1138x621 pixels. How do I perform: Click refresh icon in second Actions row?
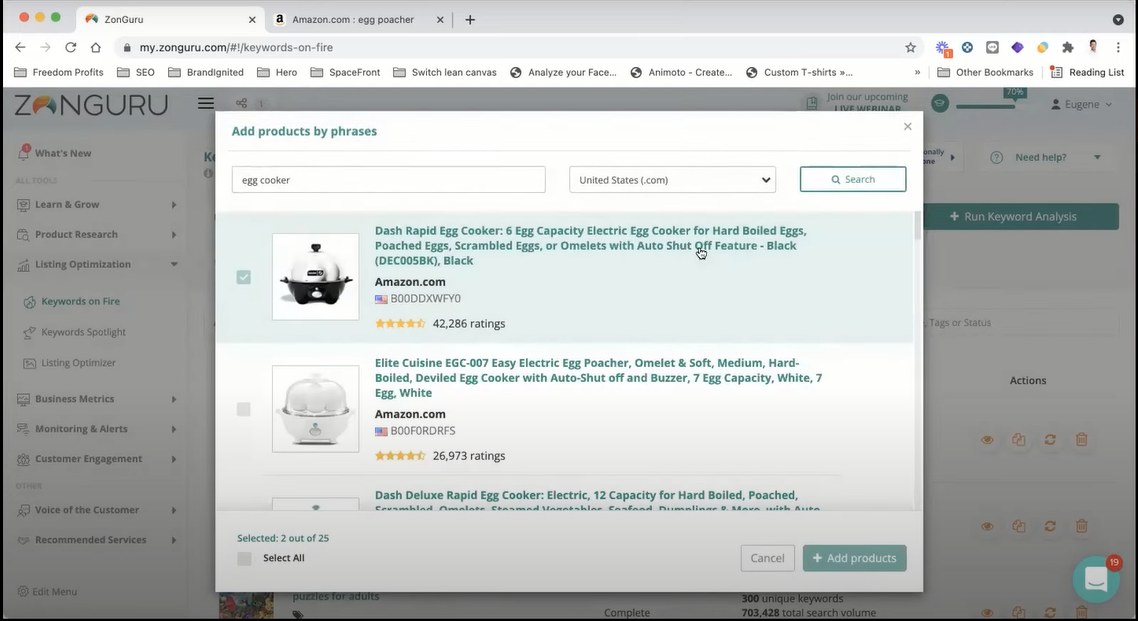[x=1050, y=526]
